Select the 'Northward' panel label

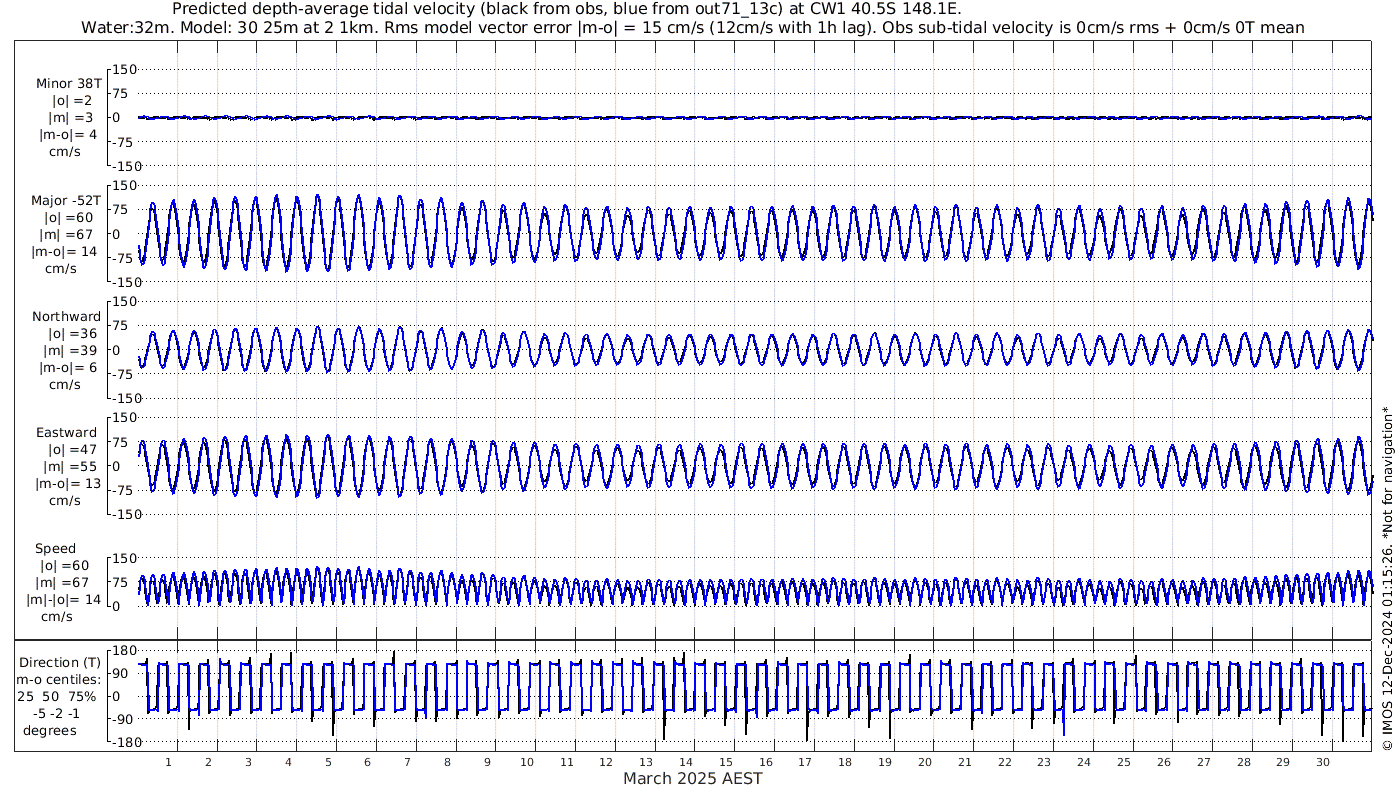click(66, 316)
